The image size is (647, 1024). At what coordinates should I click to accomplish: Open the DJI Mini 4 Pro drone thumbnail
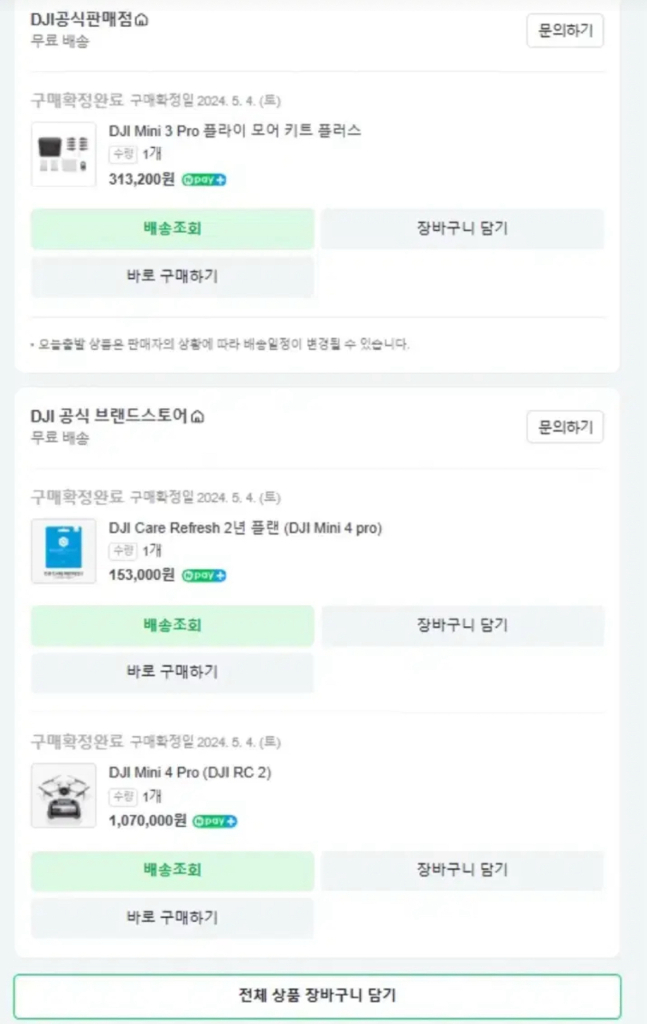point(63,795)
